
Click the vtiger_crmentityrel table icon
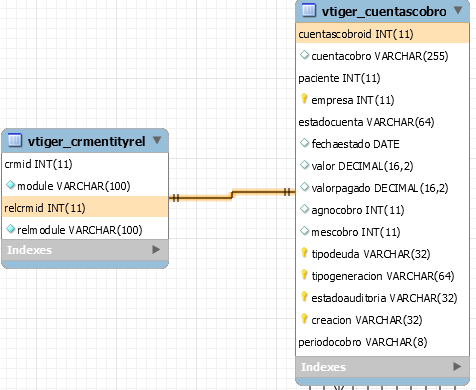click(15, 140)
